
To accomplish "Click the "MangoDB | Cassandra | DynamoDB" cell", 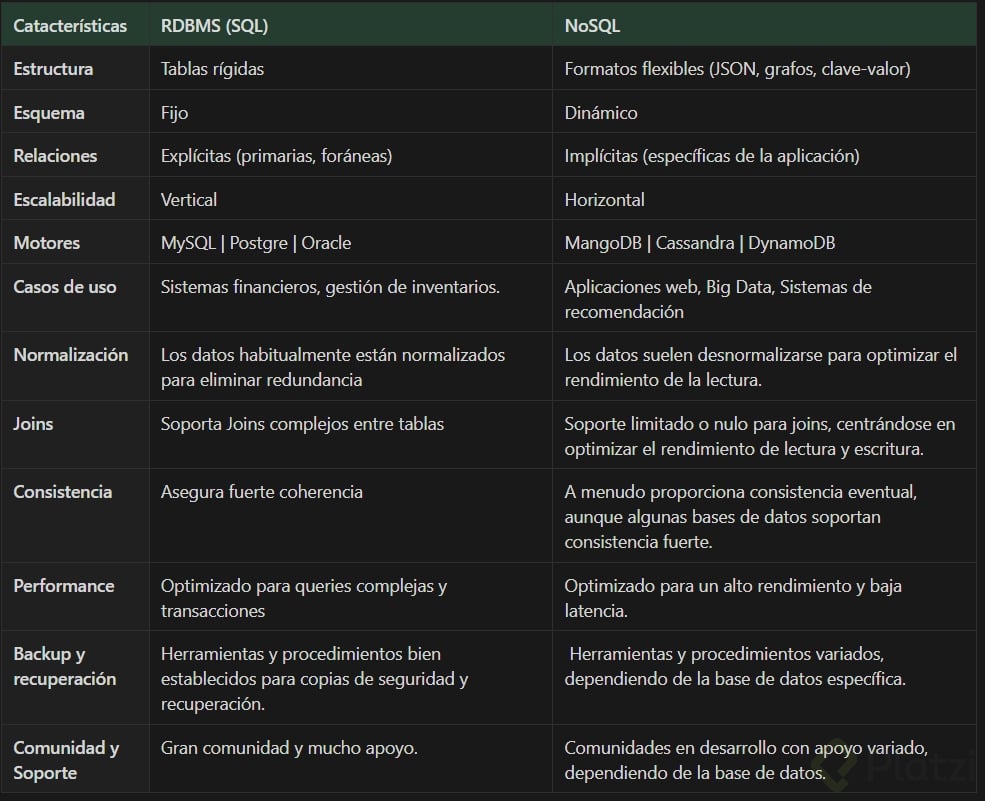I will coord(699,243).
